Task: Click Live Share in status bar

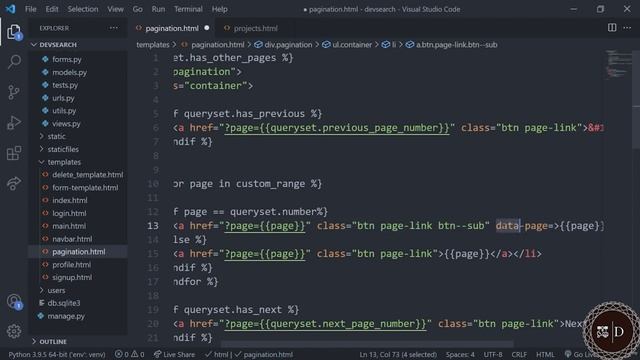Action: click(174, 354)
